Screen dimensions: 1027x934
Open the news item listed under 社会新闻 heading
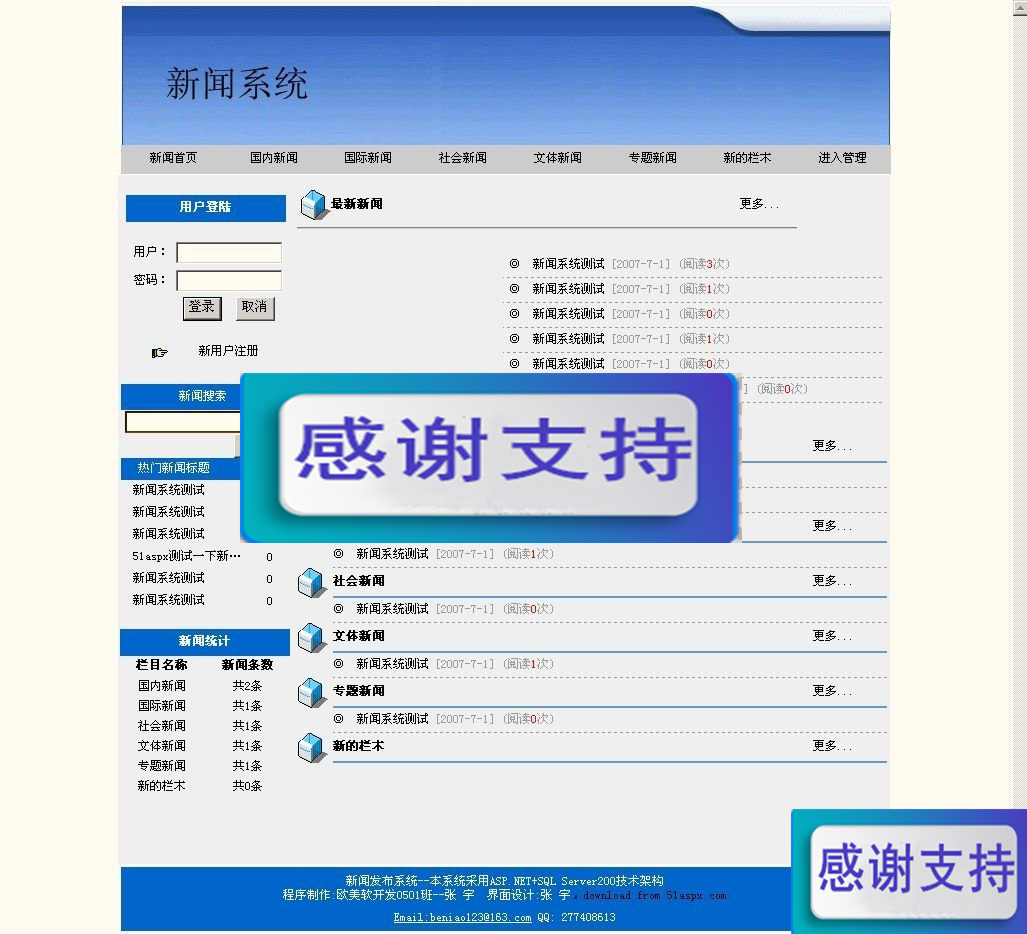coord(392,609)
